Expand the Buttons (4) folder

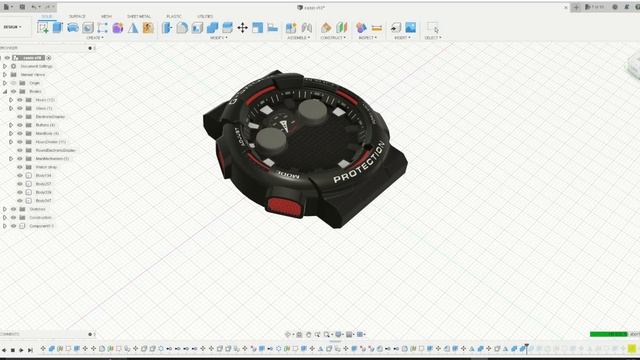tap(11, 125)
